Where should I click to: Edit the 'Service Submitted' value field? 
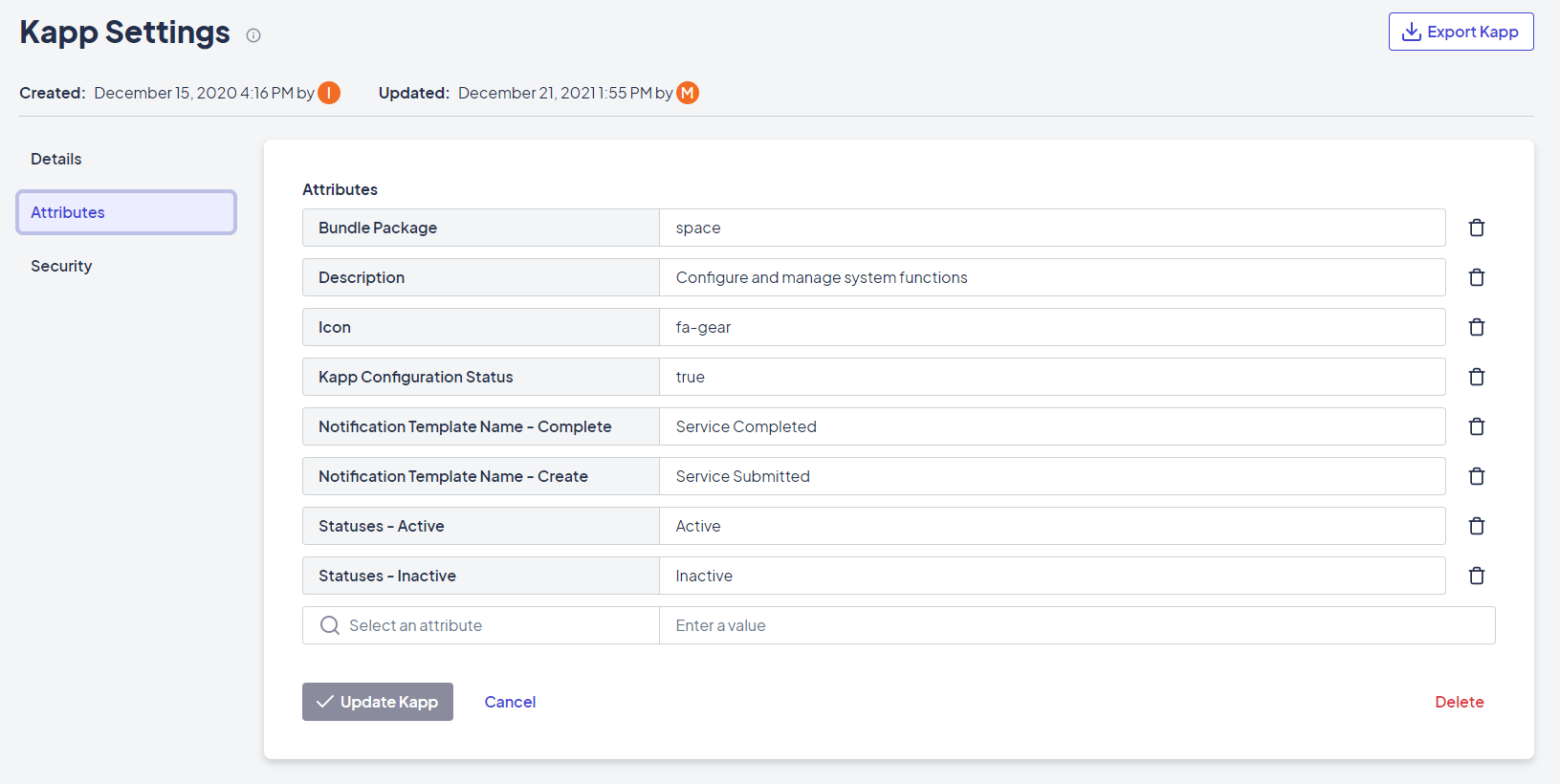[x=1052, y=476]
